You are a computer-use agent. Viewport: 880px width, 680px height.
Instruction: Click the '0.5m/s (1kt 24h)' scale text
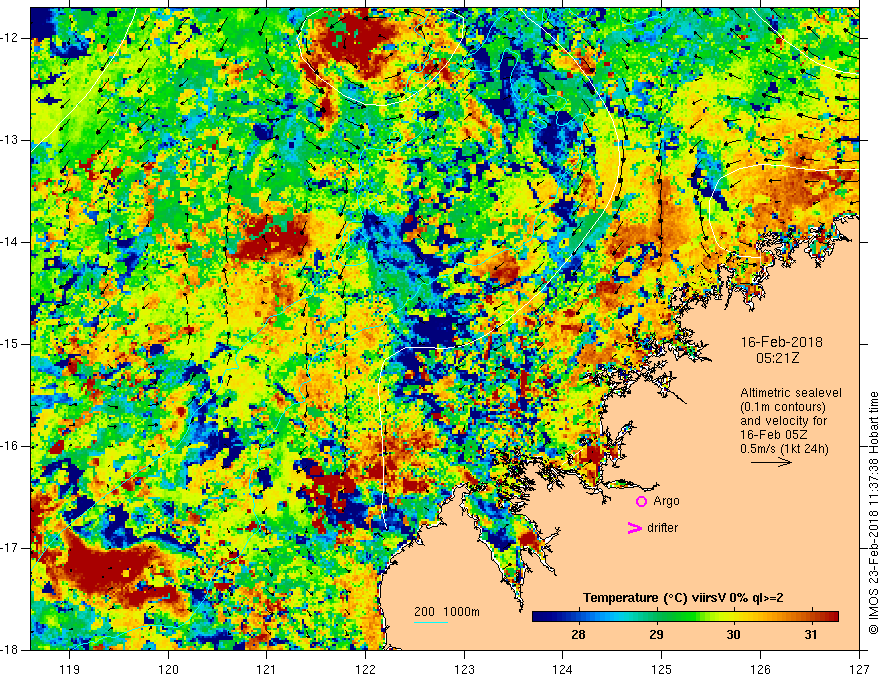784,449
